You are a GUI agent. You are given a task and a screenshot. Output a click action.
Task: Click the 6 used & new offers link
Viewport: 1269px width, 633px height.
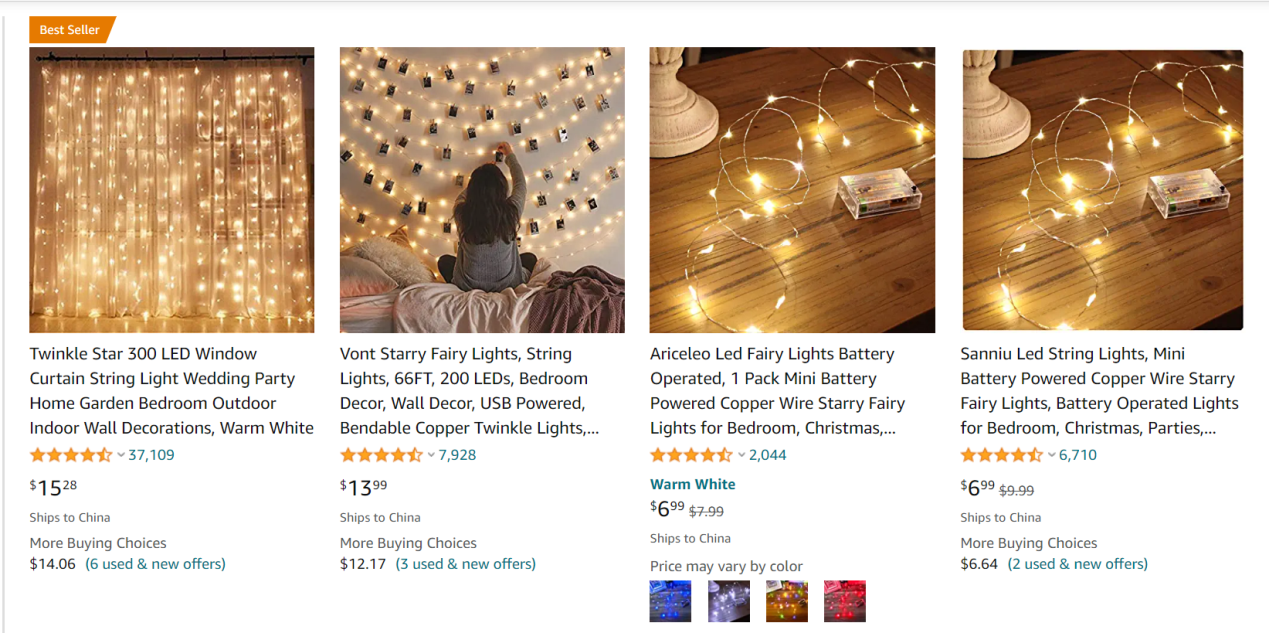(156, 564)
